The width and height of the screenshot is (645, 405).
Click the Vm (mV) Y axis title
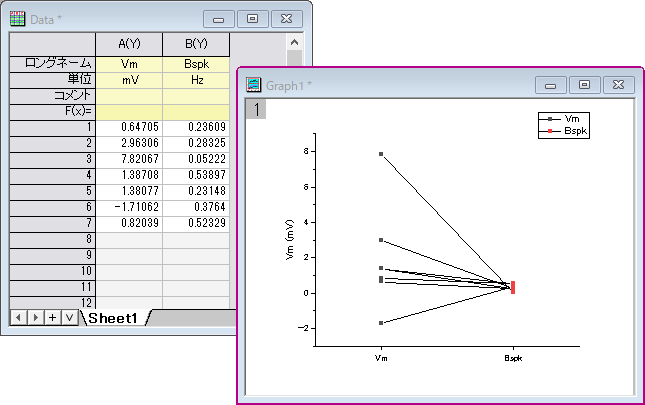[x=290, y=240]
